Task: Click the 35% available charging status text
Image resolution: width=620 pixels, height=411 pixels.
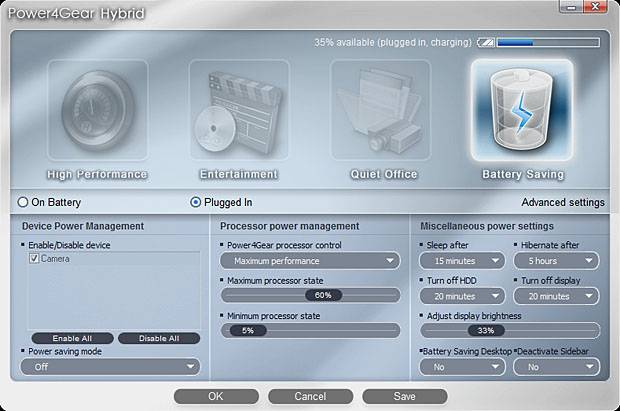Action: (x=393, y=42)
